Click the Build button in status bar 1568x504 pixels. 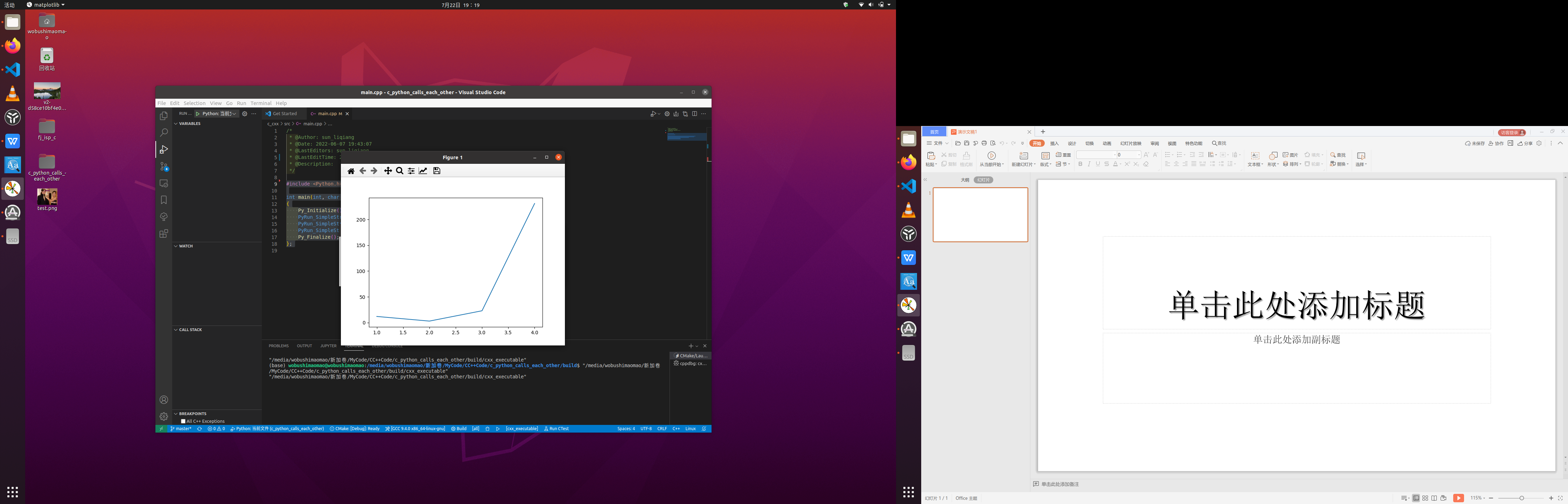[459, 429]
